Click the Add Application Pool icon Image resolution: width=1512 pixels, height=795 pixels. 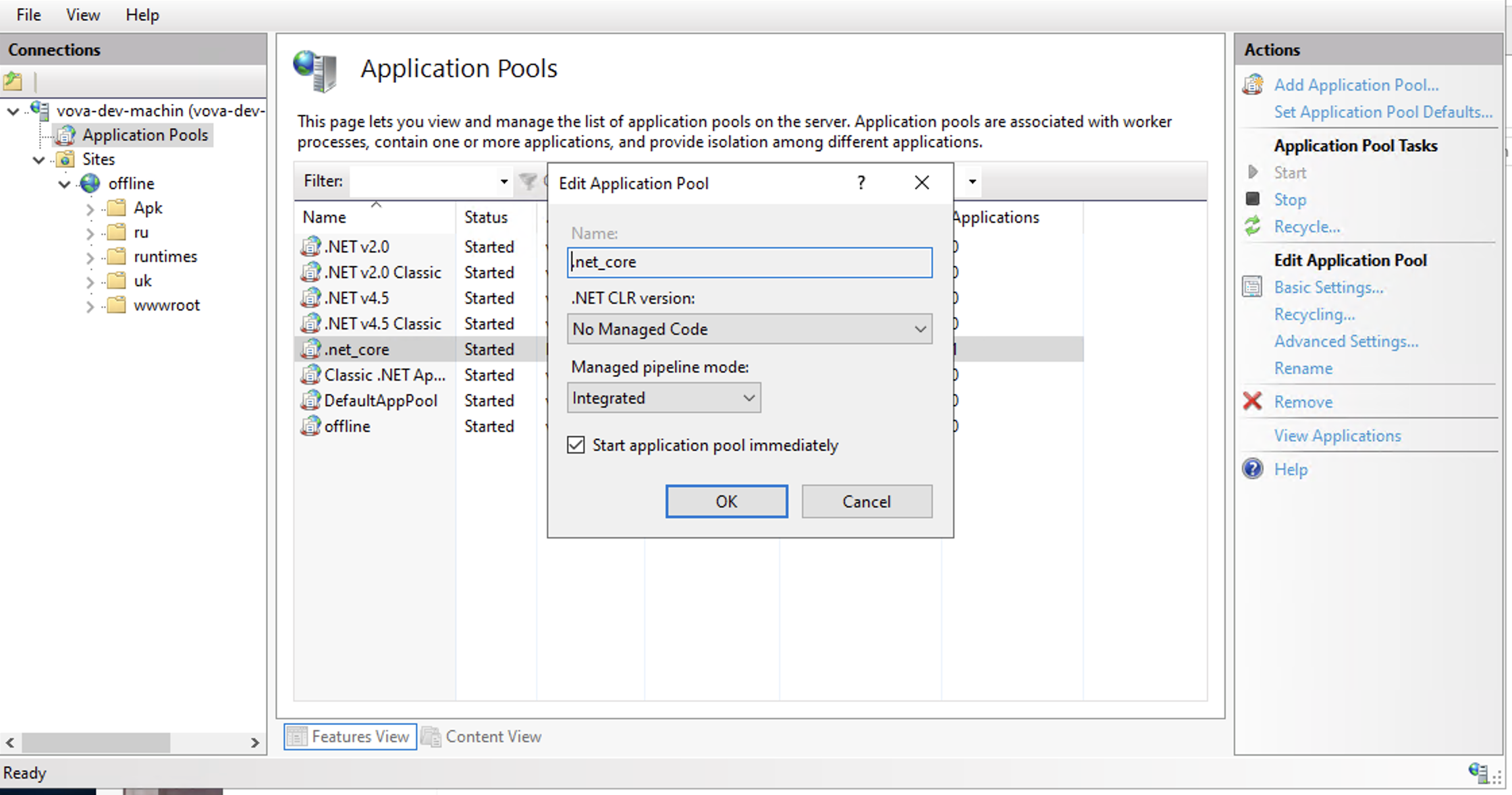tap(1253, 85)
